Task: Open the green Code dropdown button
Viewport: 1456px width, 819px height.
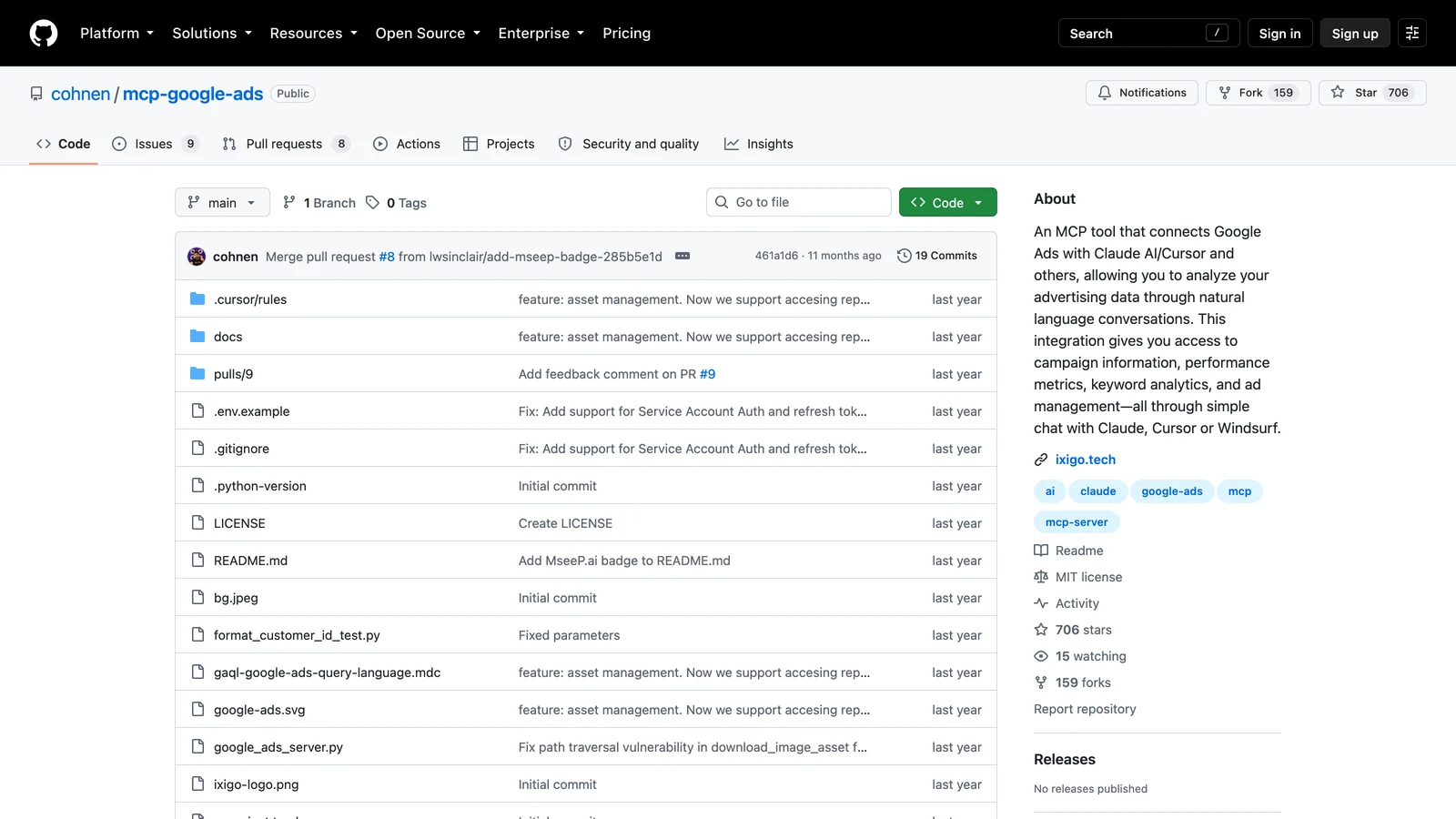Action: coord(947,202)
